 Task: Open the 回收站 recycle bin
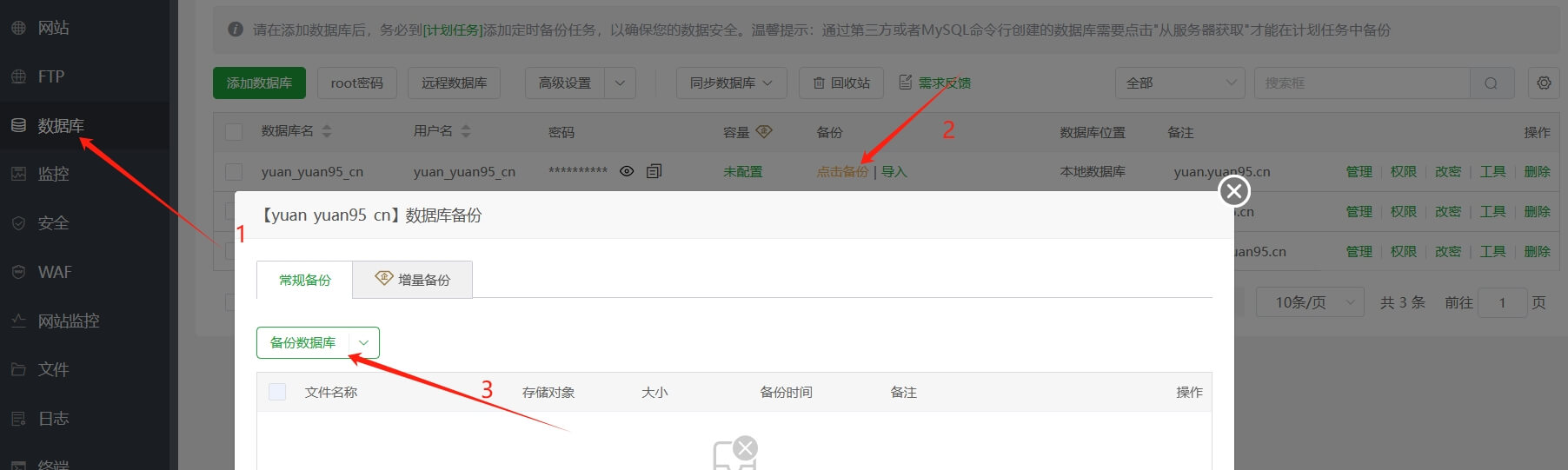pos(841,83)
